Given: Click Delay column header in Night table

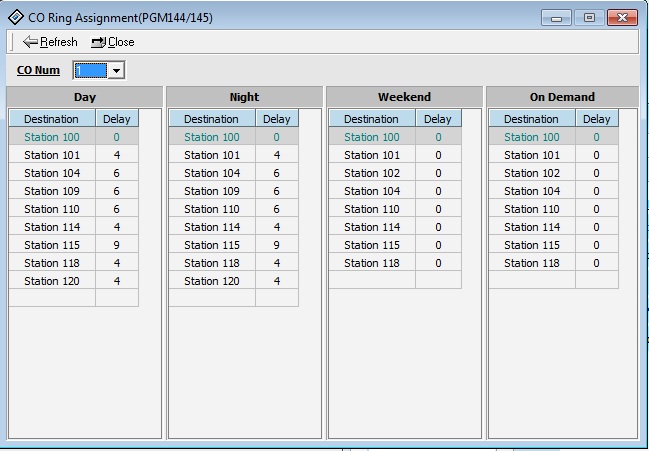Looking at the screenshot, I should (x=276, y=119).
